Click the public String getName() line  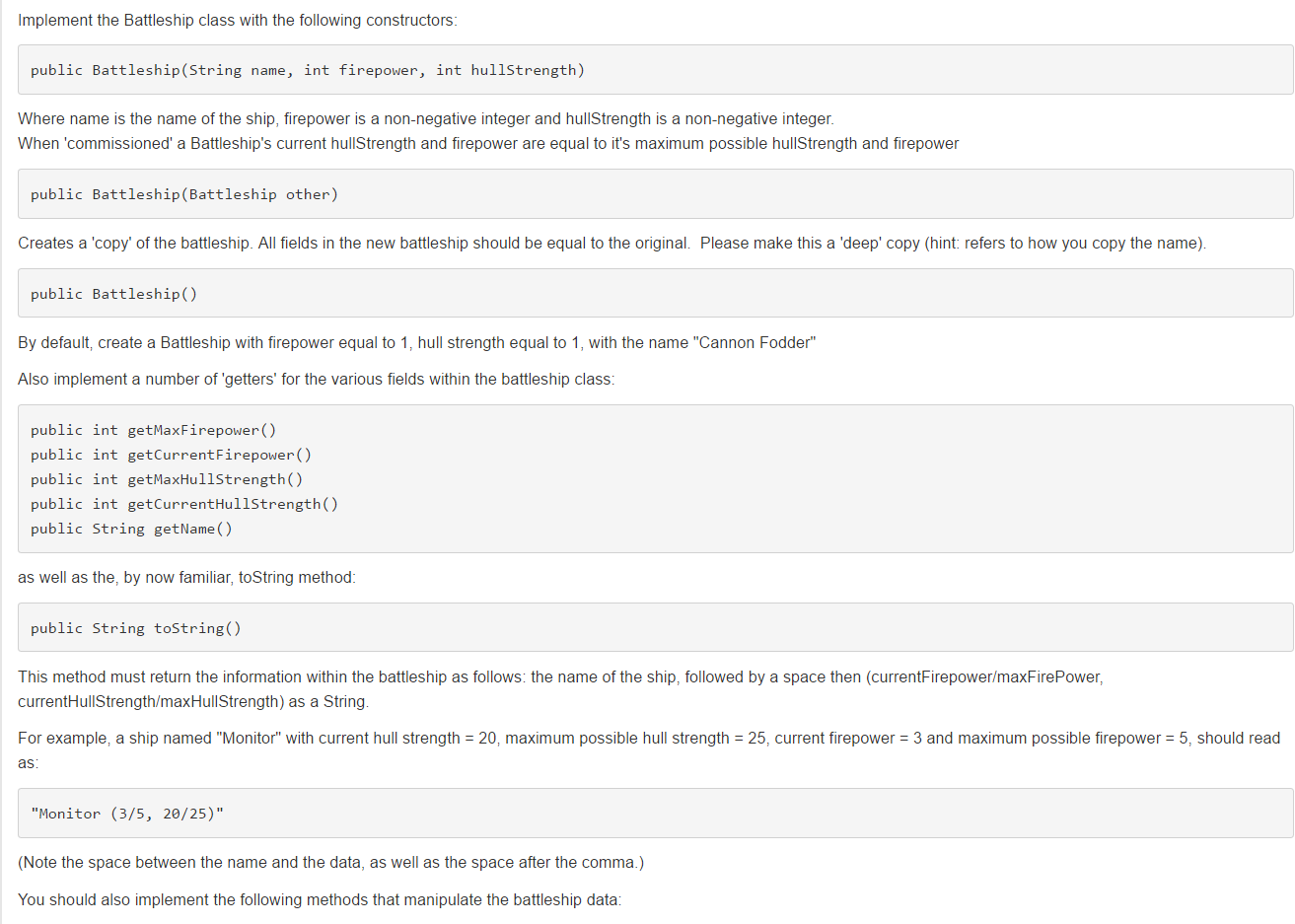pos(131,529)
